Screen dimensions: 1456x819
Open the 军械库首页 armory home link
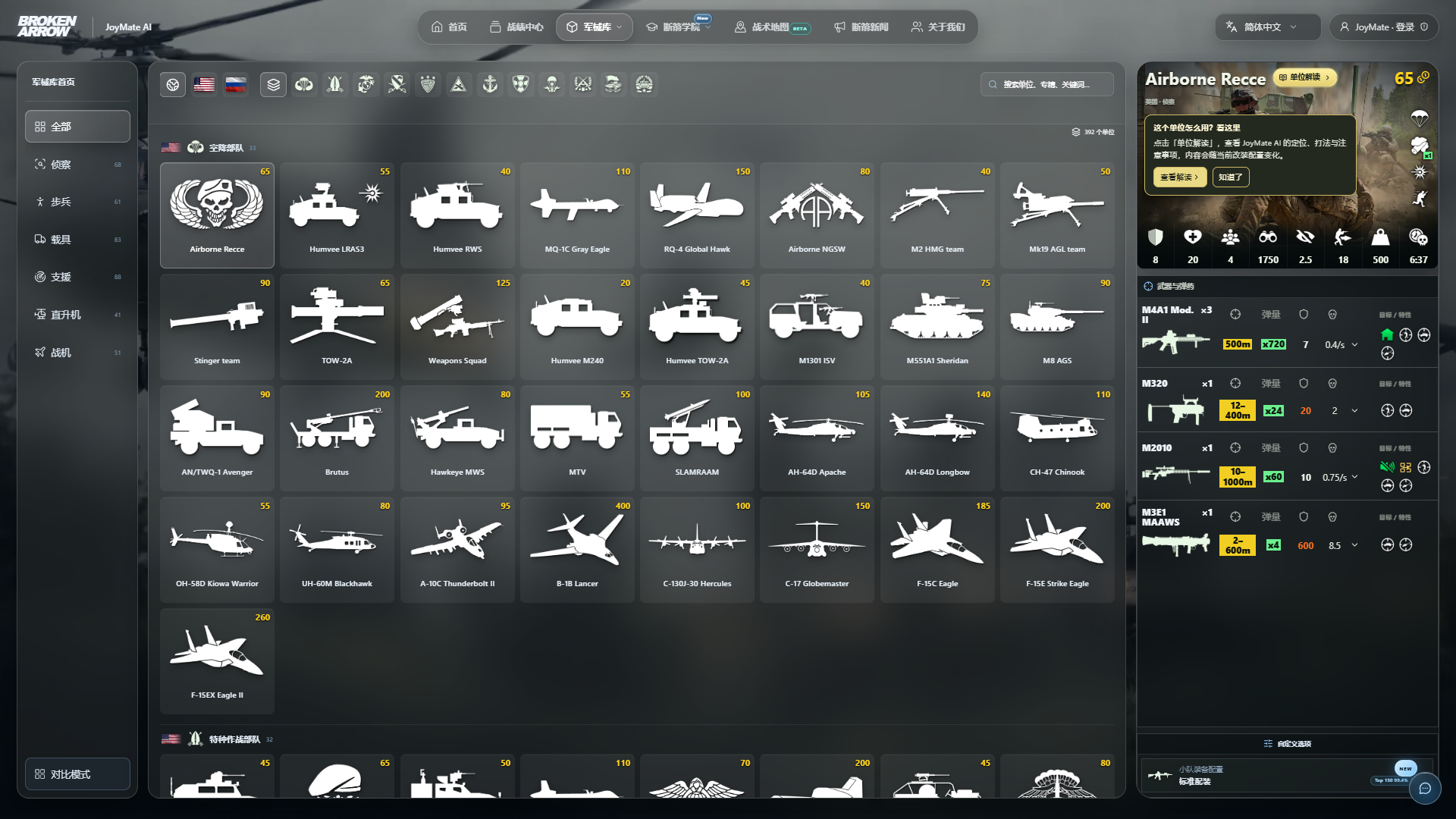point(53,82)
